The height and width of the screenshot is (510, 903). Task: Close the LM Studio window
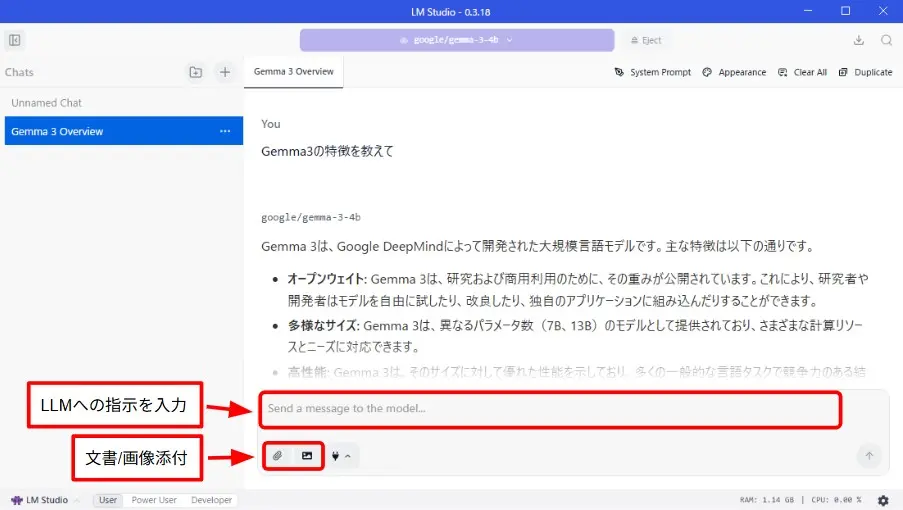883,11
